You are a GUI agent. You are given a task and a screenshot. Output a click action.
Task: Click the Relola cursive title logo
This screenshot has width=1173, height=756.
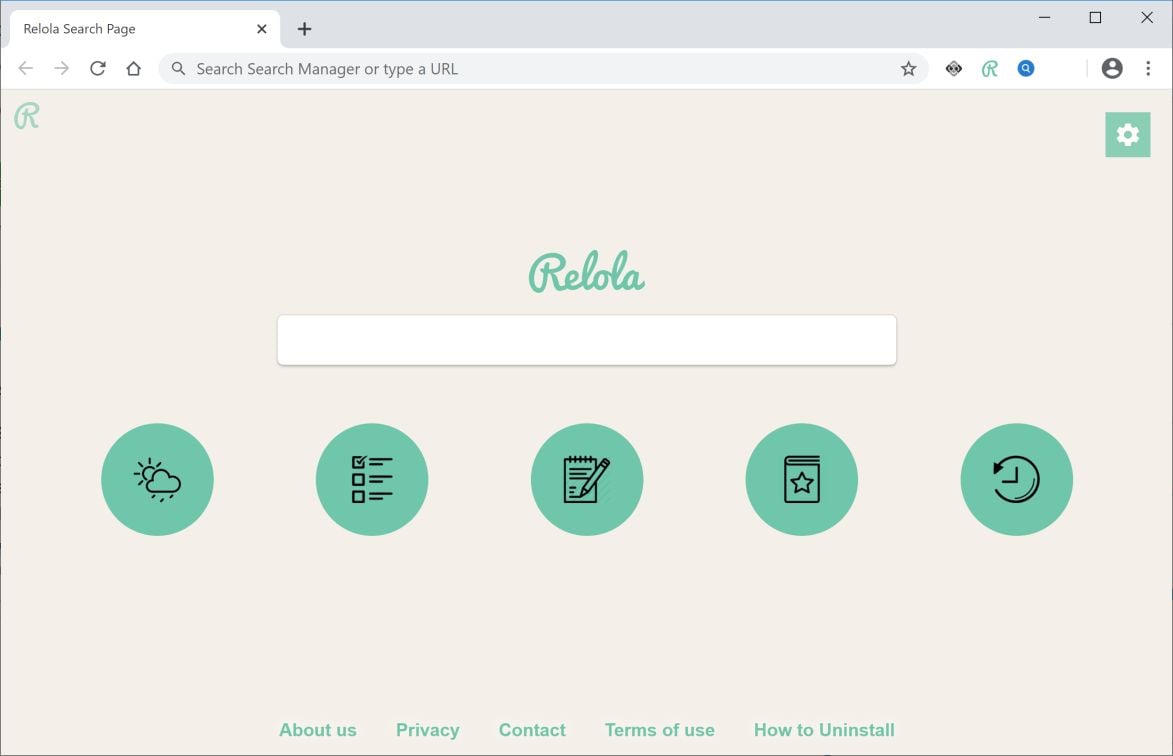[586, 272]
